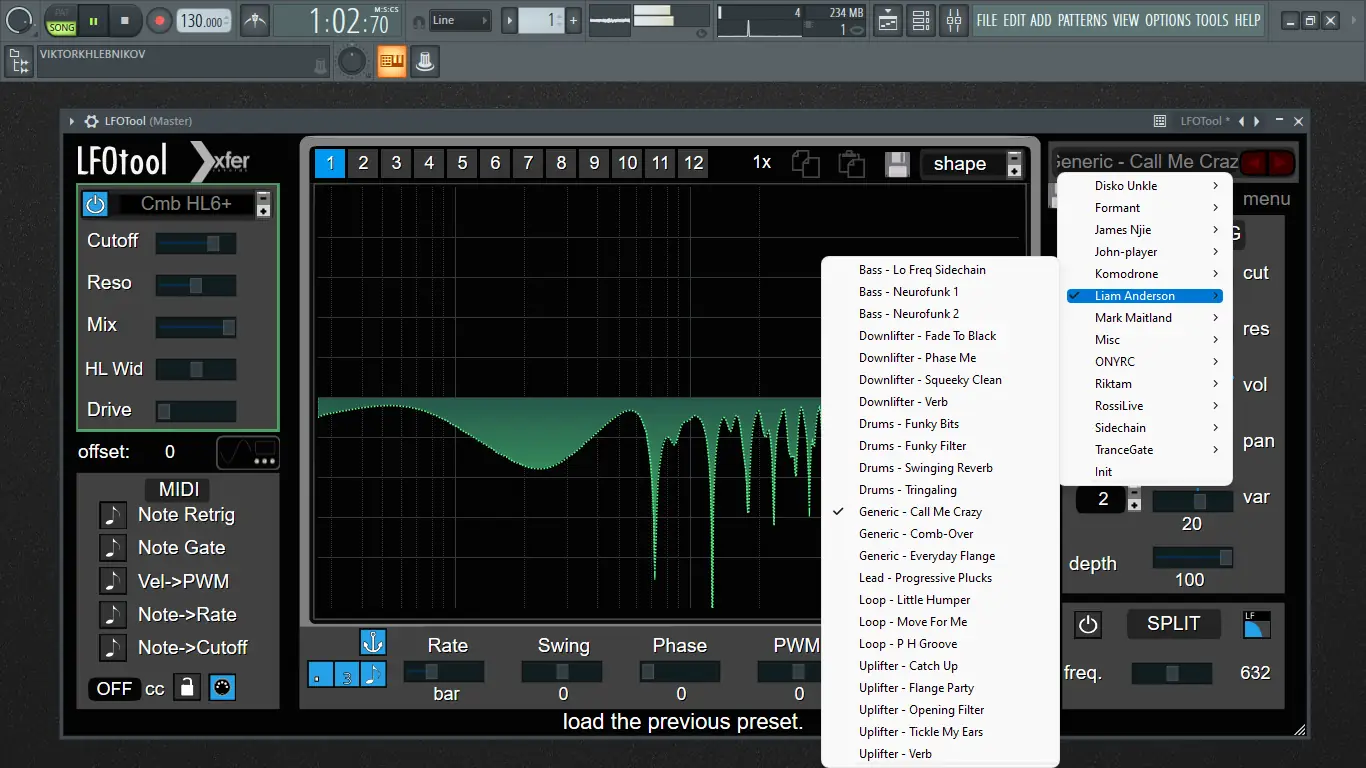The width and height of the screenshot is (1366, 768).
Task: Open the metronome icon beside the tempo
Action: point(255,20)
